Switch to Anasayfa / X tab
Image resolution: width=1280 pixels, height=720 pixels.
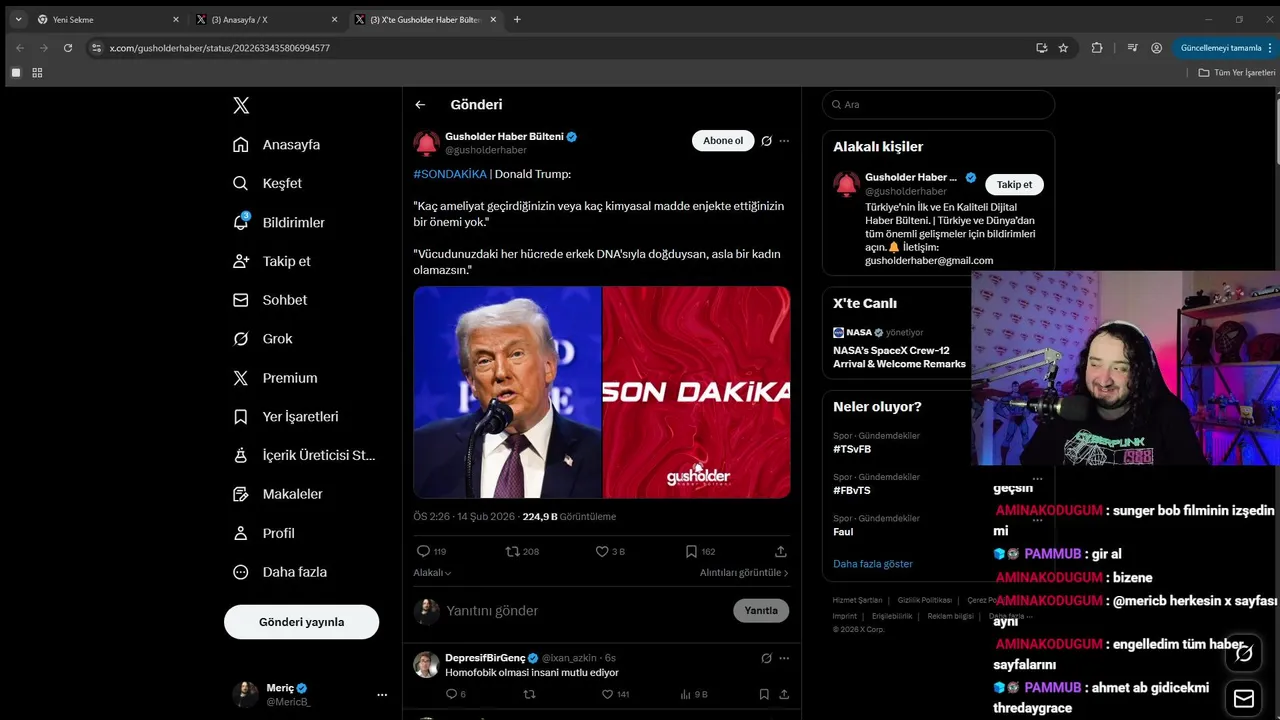[x=265, y=19]
